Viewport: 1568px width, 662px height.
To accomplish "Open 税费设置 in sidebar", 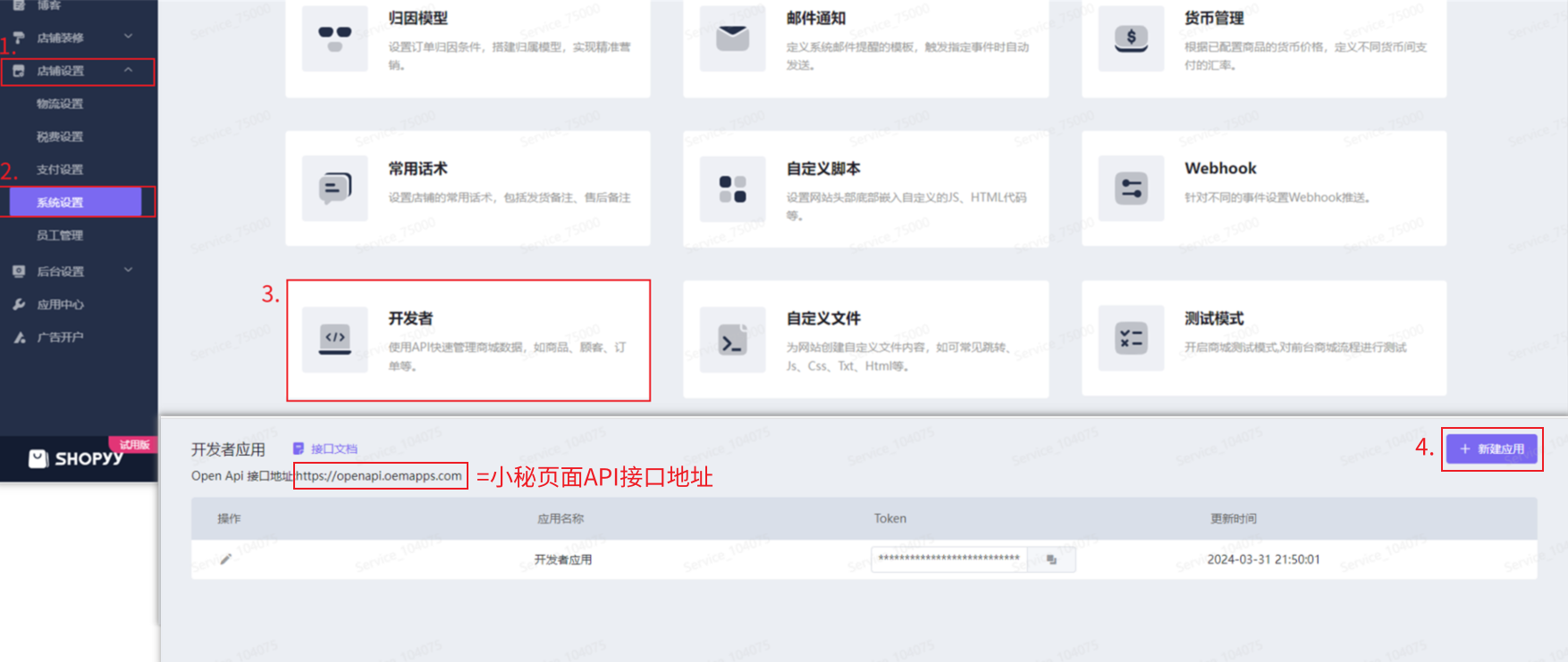I will click(x=60, y=137).
